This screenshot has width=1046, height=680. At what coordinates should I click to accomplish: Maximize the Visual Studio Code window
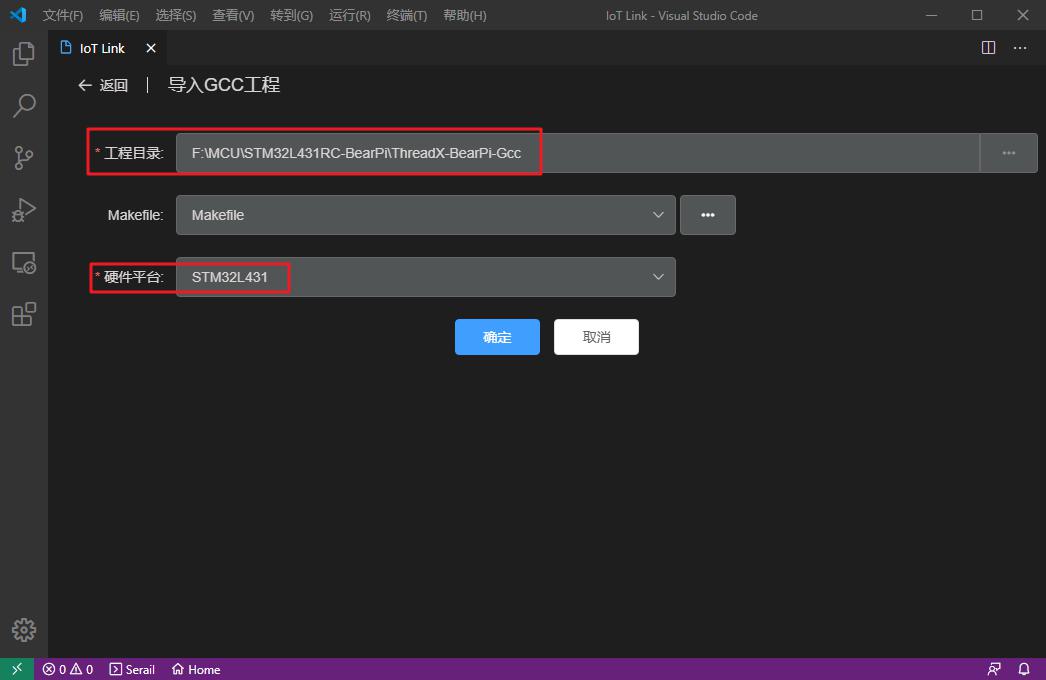977,15
